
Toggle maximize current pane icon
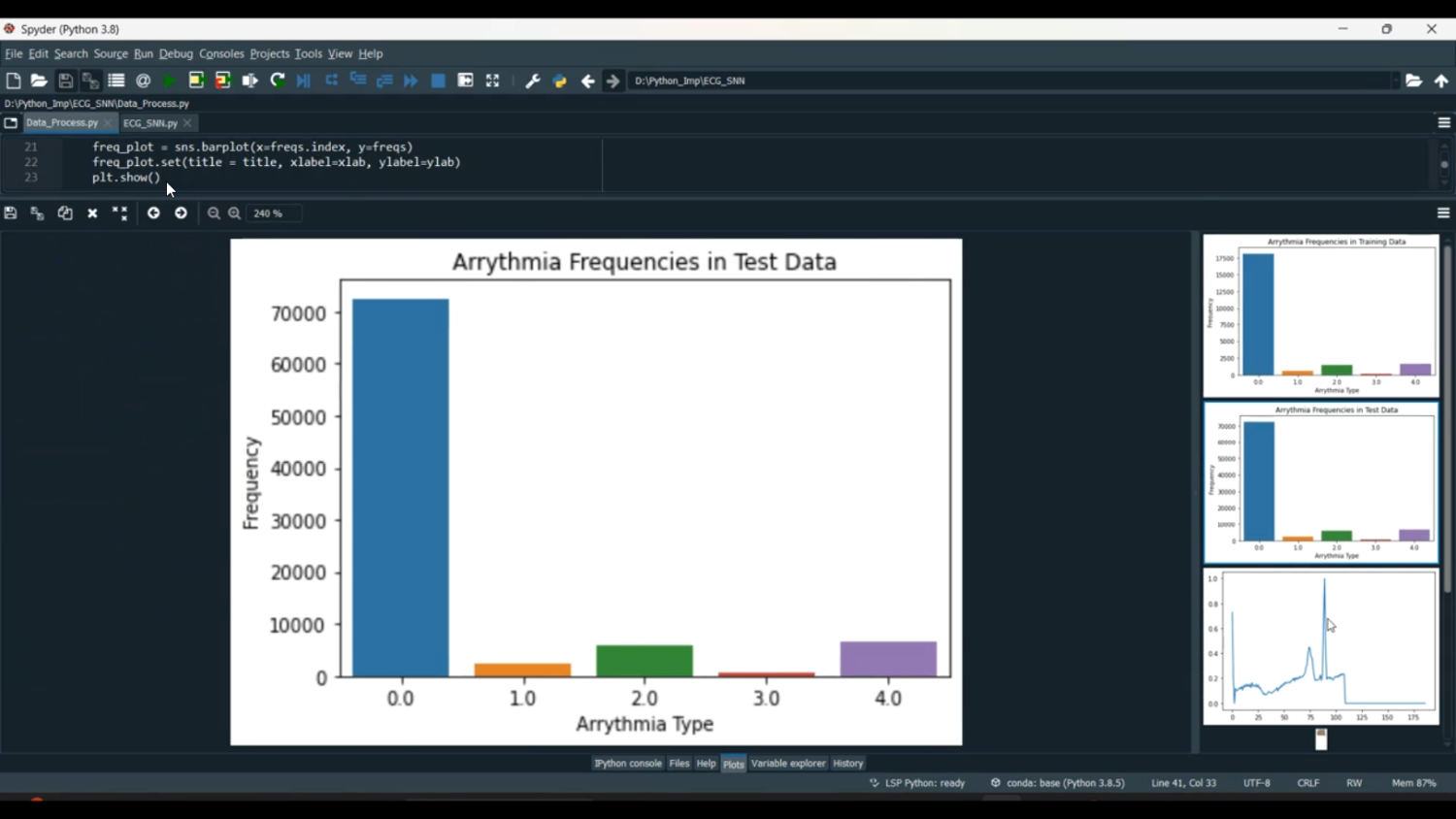(492, 82)
